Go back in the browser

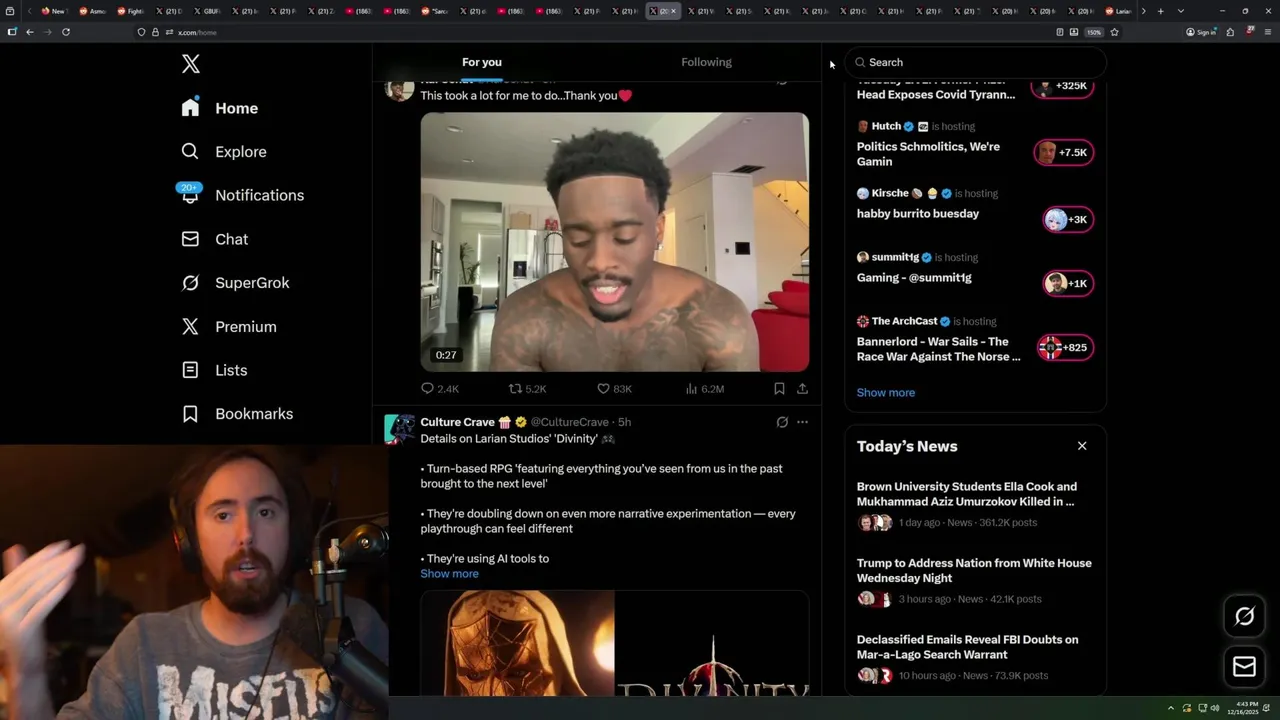pos(30,32)
